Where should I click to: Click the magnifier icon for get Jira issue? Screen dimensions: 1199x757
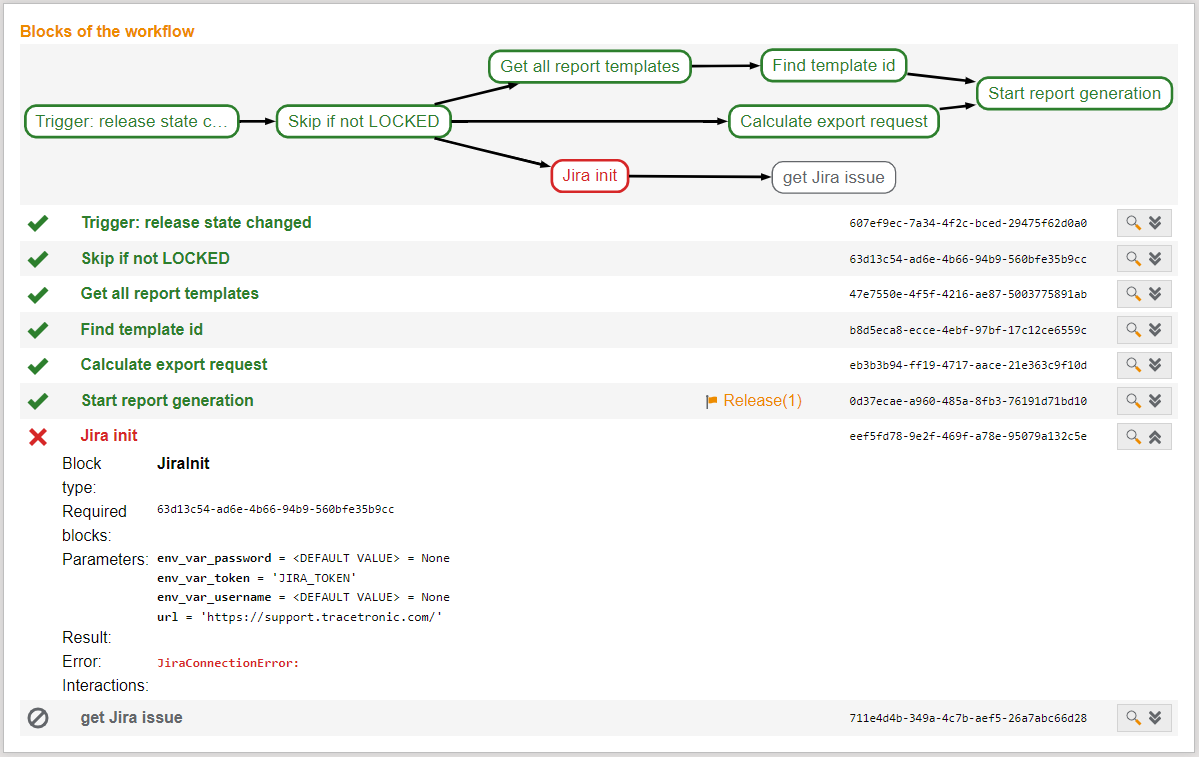[x=1133, y=717]
